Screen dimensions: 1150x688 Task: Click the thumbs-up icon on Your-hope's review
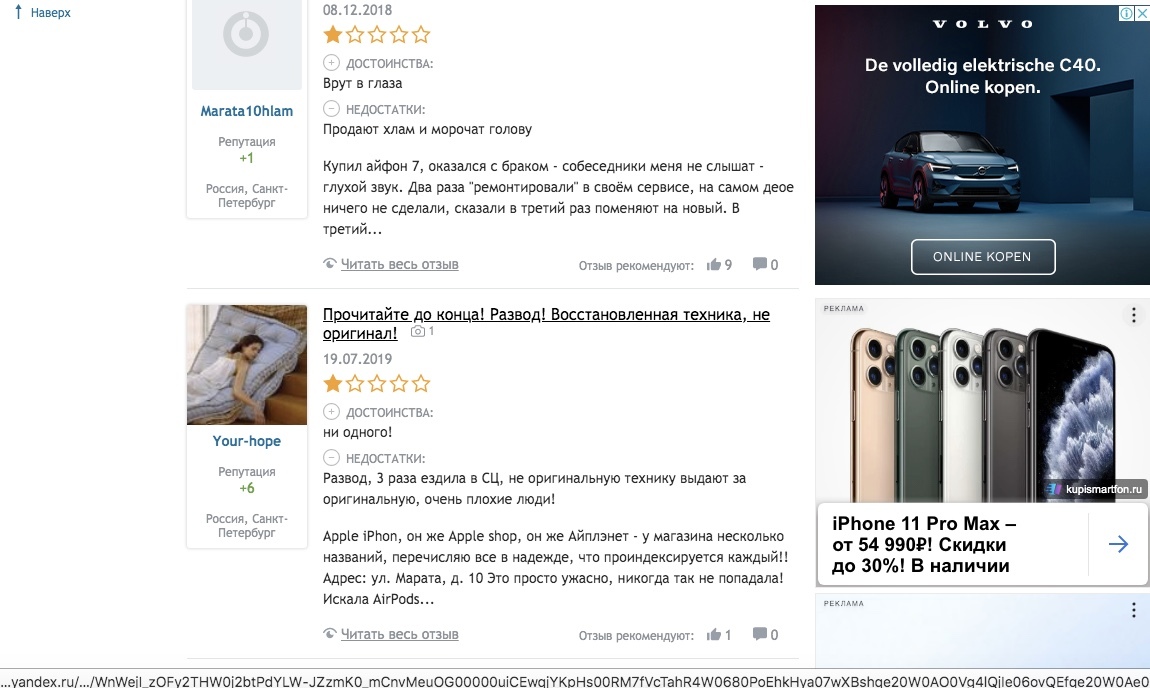714,634
